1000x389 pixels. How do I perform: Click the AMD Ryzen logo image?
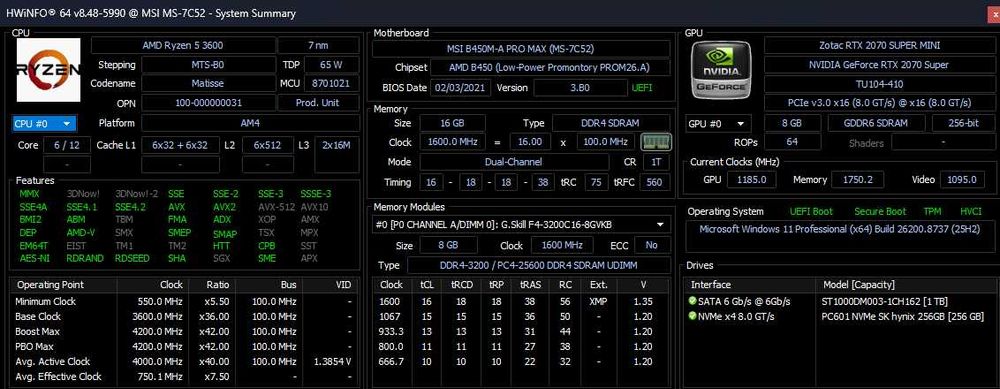point(48,70)
